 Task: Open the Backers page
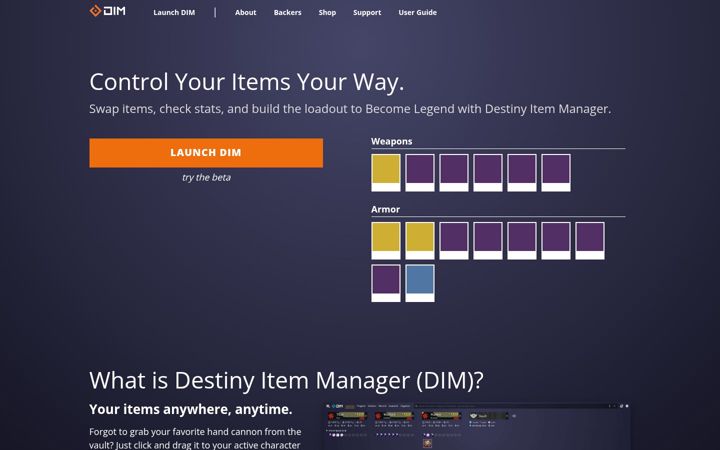[287, 12]
